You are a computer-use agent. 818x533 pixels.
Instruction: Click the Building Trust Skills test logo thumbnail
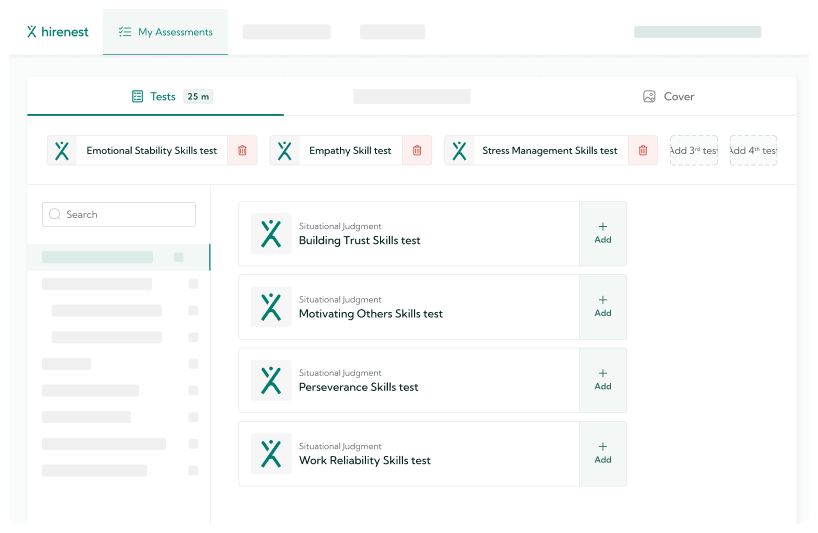coord(271,234)
